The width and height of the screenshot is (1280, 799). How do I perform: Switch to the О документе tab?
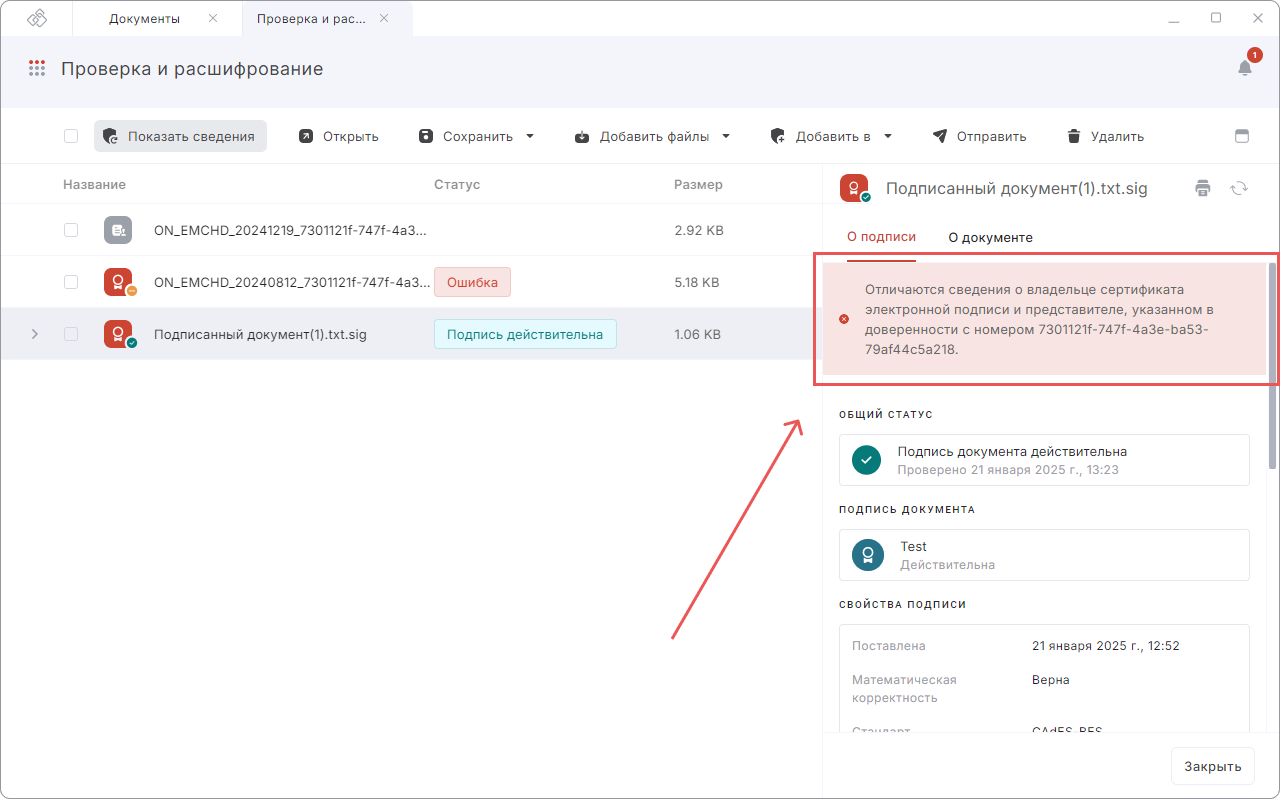pyautogui.click(x=990, y=237)
